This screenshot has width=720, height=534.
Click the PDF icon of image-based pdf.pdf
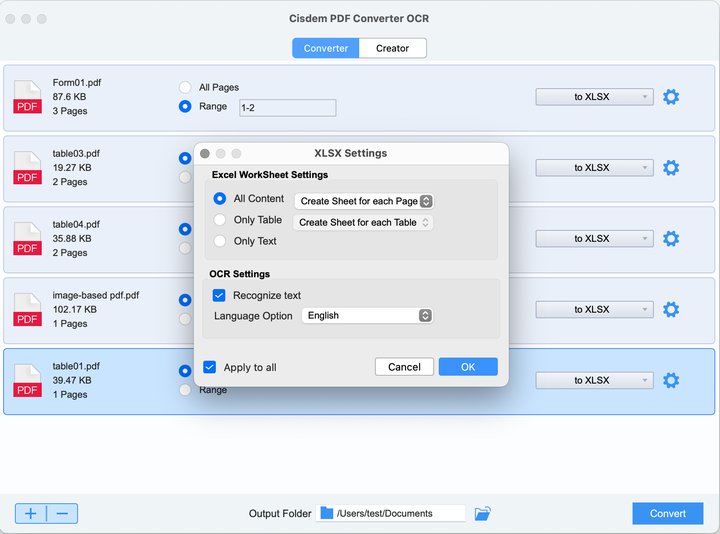point(27,309)
